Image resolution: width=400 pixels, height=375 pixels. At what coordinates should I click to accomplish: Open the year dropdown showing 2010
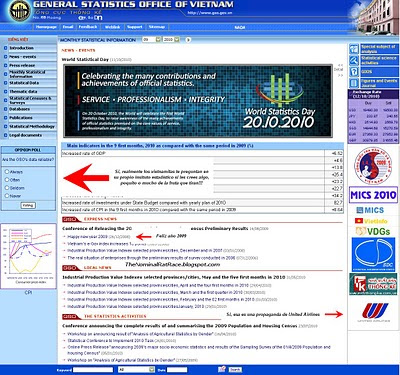pos(171,40)
